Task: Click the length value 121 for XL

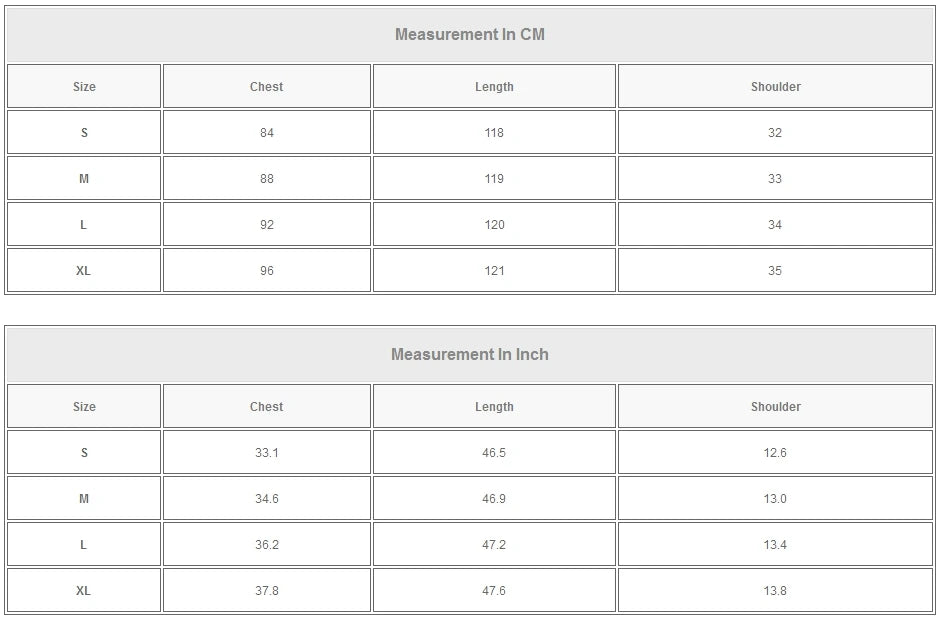Action: point(494,271)
